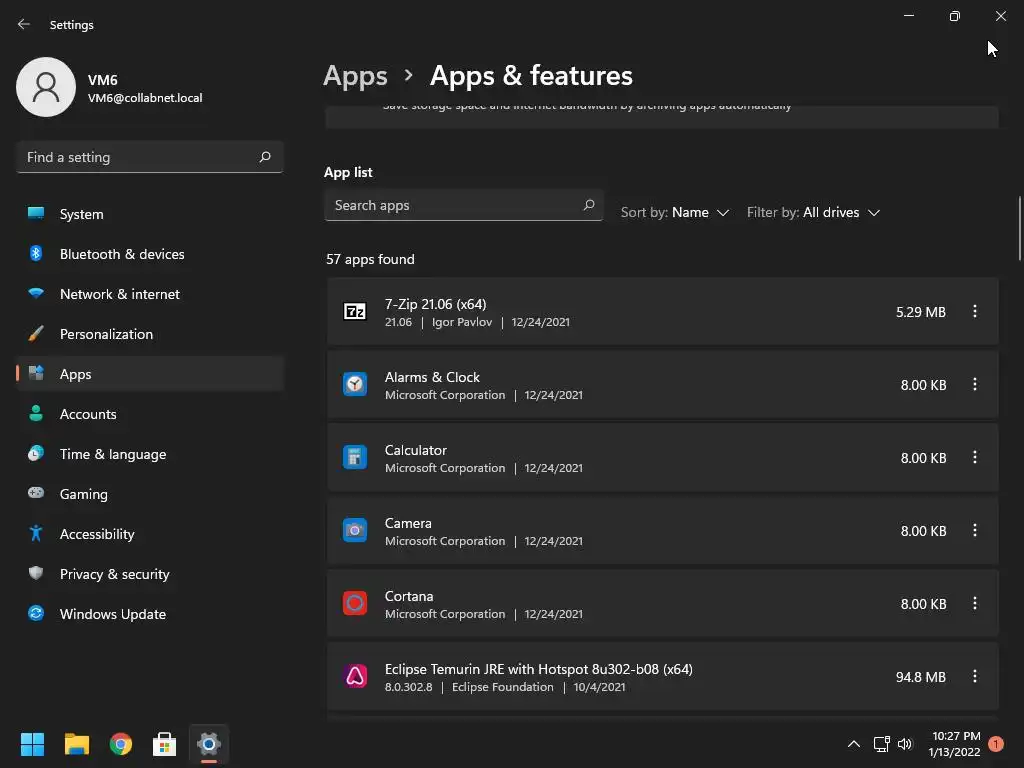Image resolution: width=1024 pixels, height=768 pixels.
Task: Click the Calculator app icon in list
Action: (355, 457)
